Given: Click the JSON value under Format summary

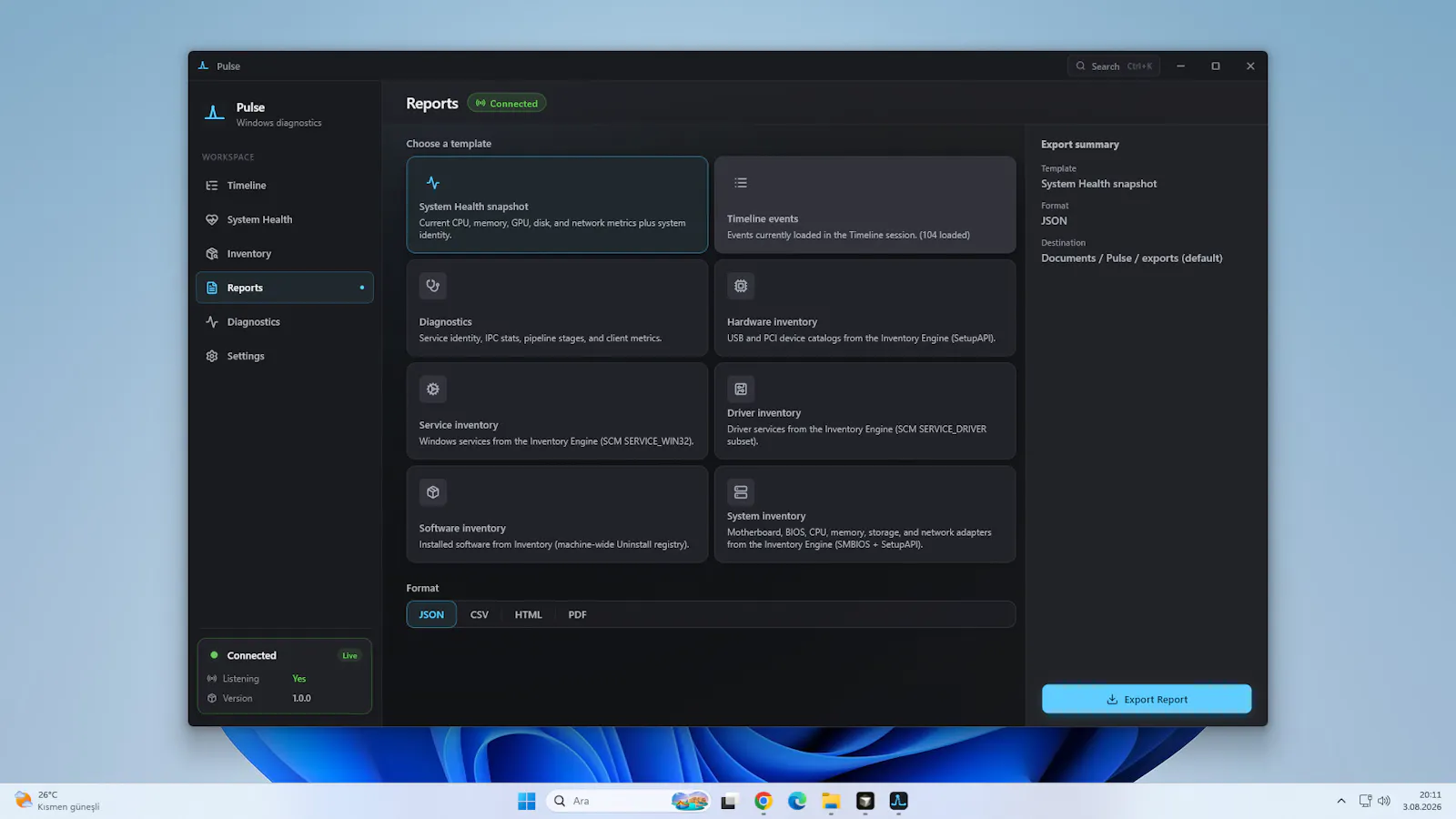Looking at the screenshot, I should pos(1054,221).
